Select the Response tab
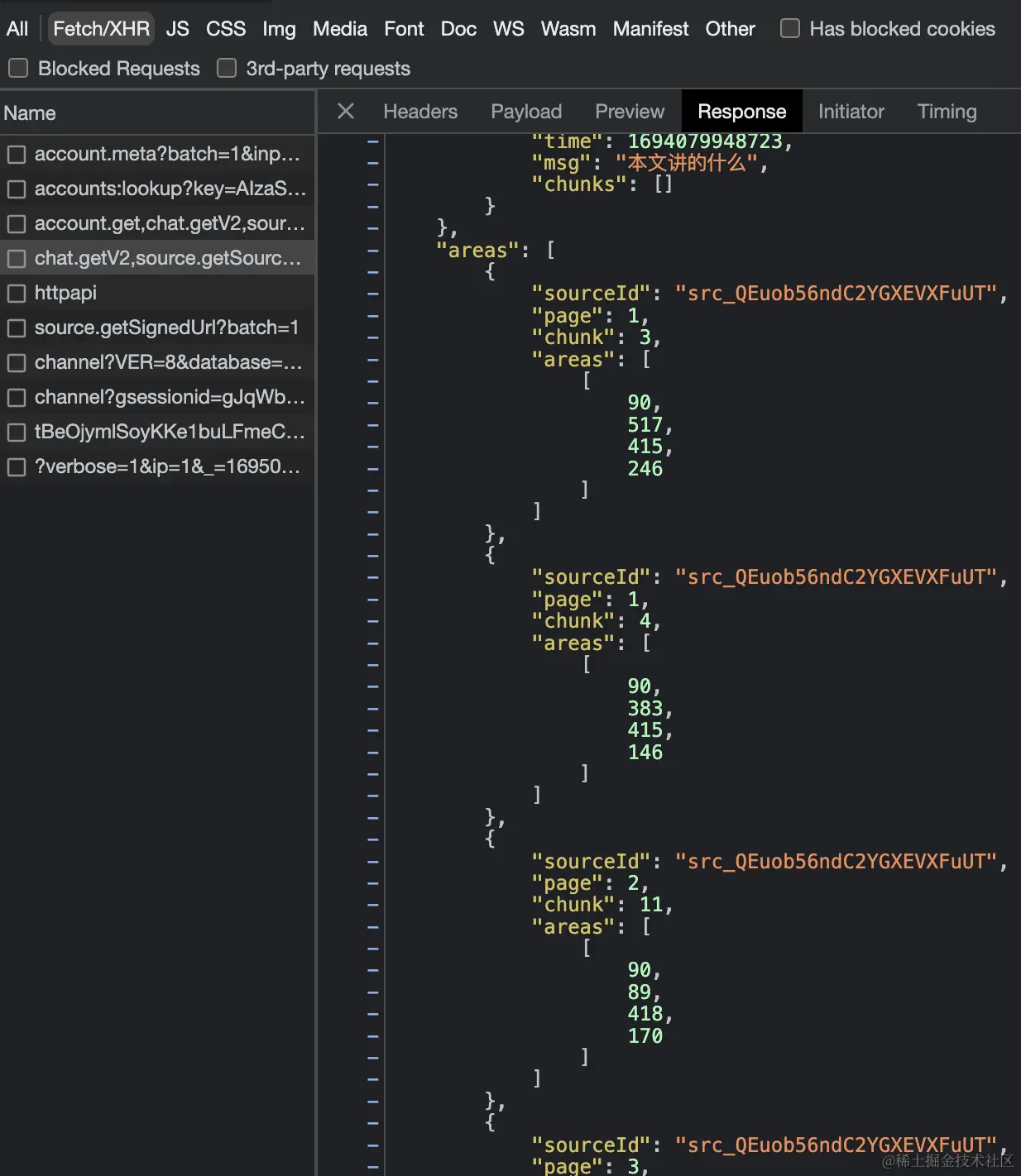 point(742,112)
